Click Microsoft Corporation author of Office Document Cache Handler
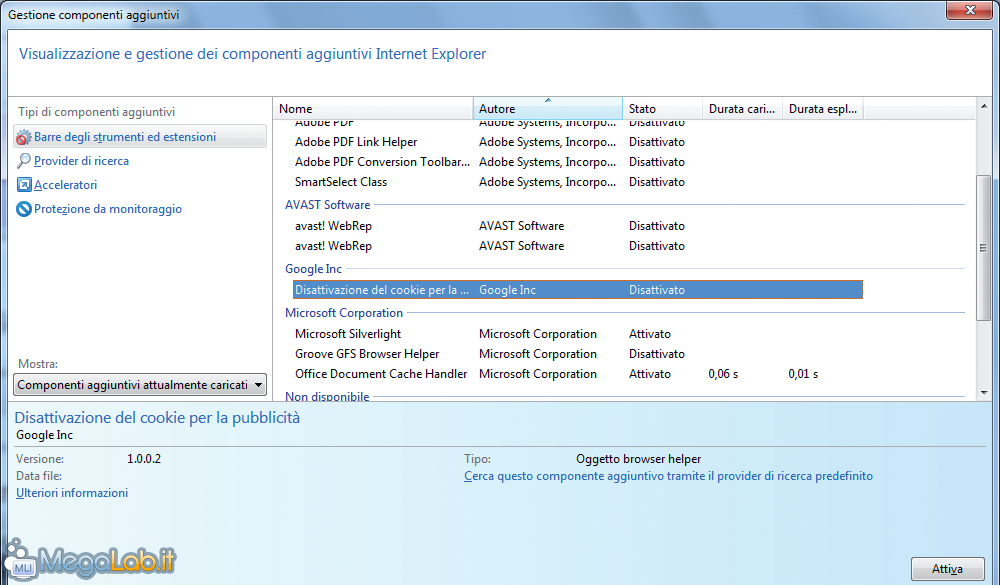This screenshot has height=585, width=1000. (538, 374)
